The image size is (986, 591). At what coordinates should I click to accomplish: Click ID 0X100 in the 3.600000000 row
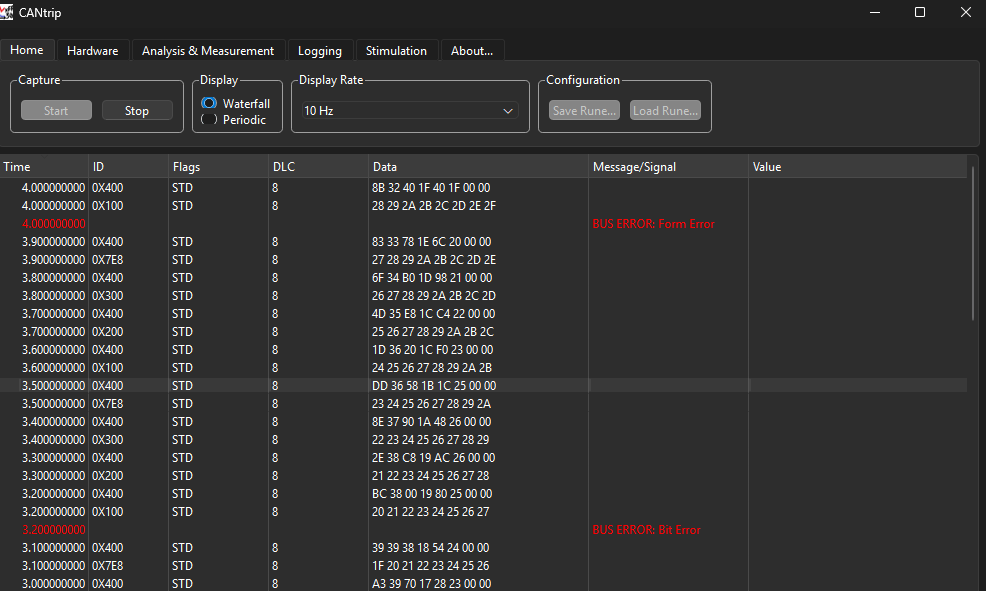pyautogui.click(x=108, y=368)
